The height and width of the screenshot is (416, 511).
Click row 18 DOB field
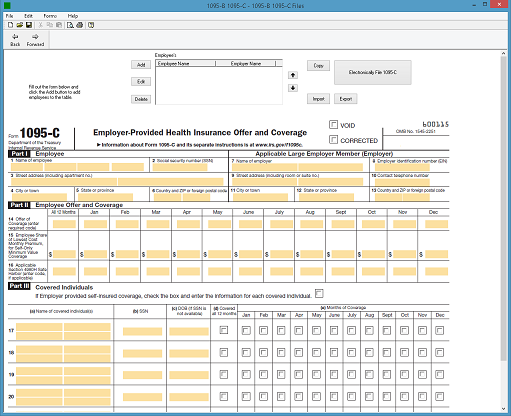(x=189, y=353)
